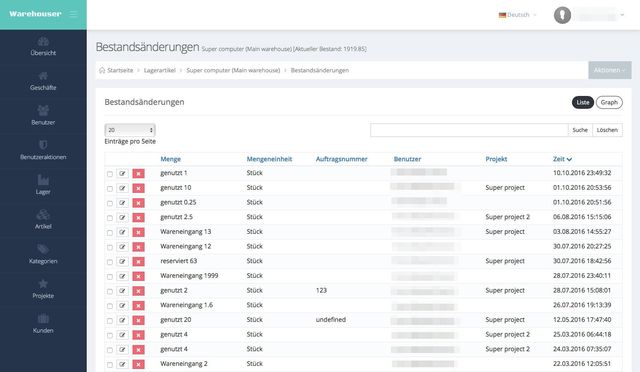Open Super computer (Main warehouse) breadcrumb
The image size is (640, 372).
pos(233,70)
